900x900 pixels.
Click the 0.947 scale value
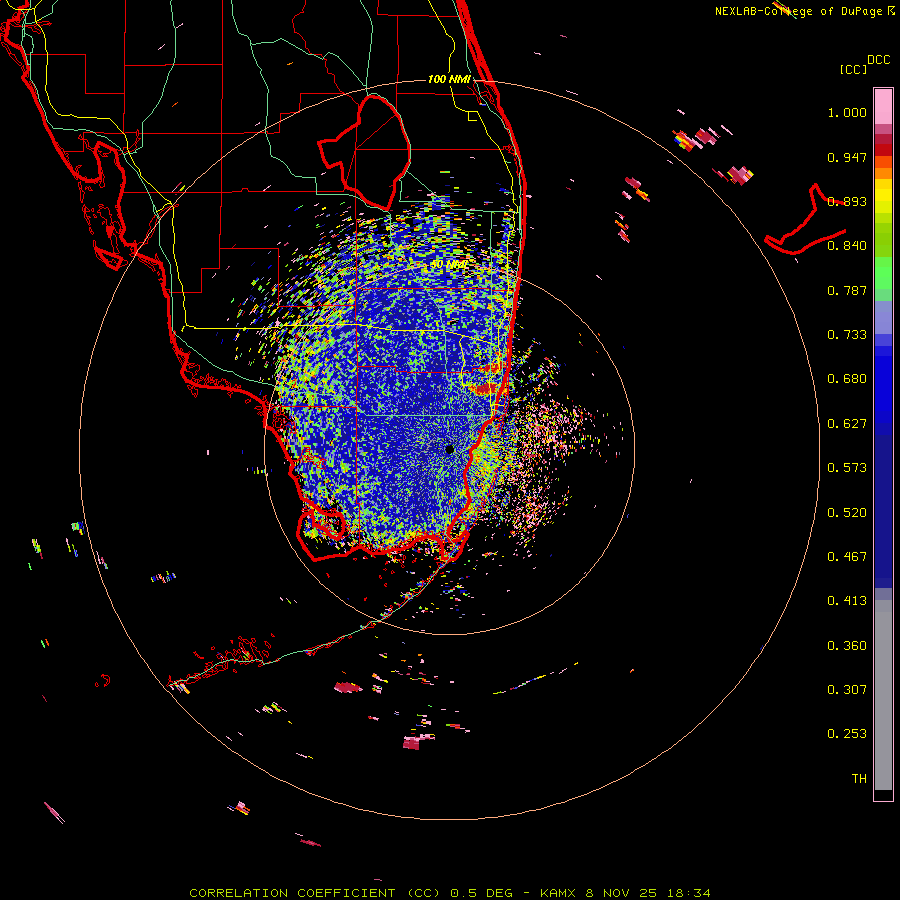tap(847, 157)
